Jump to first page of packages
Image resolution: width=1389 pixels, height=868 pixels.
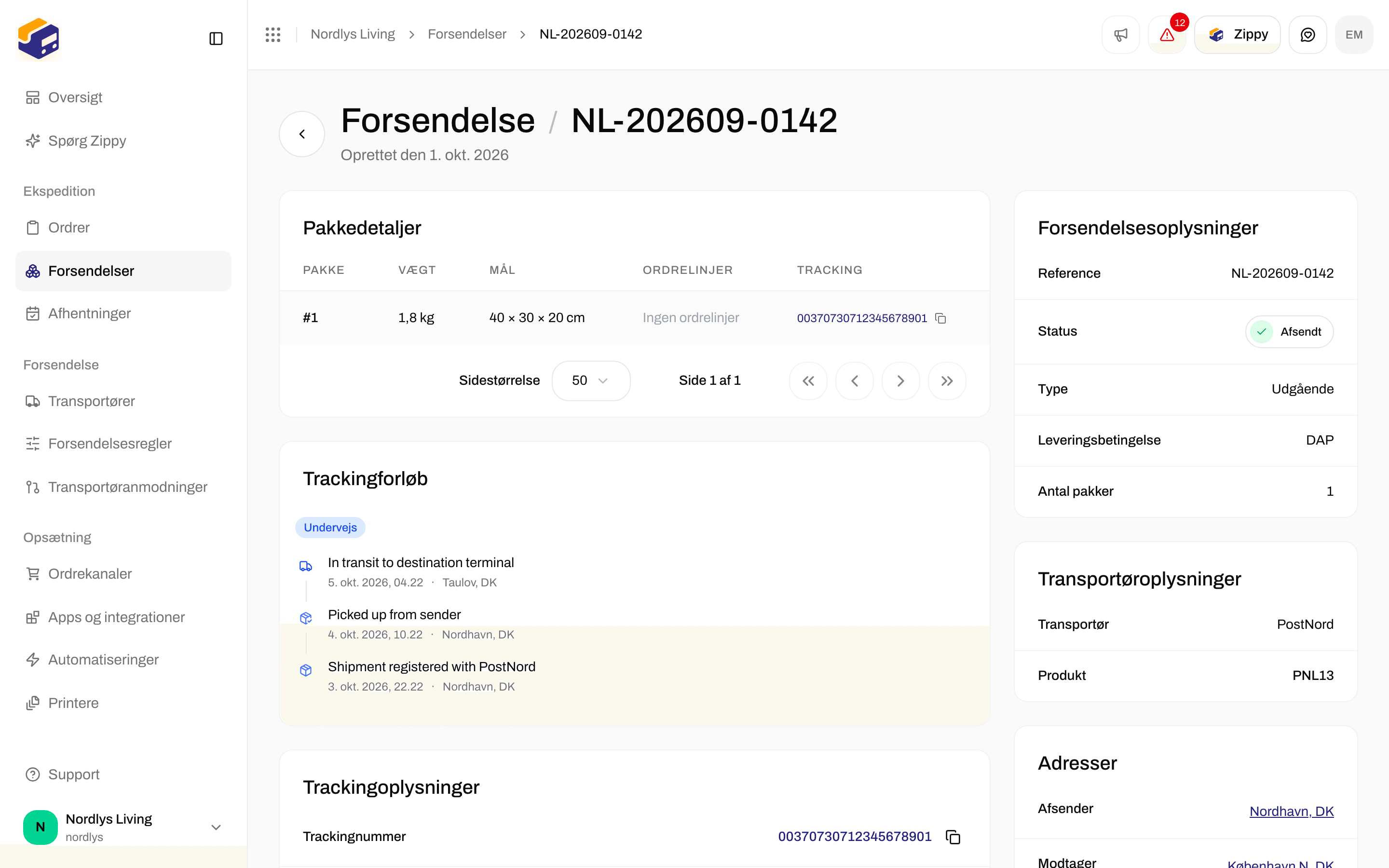tap(808, 380)
